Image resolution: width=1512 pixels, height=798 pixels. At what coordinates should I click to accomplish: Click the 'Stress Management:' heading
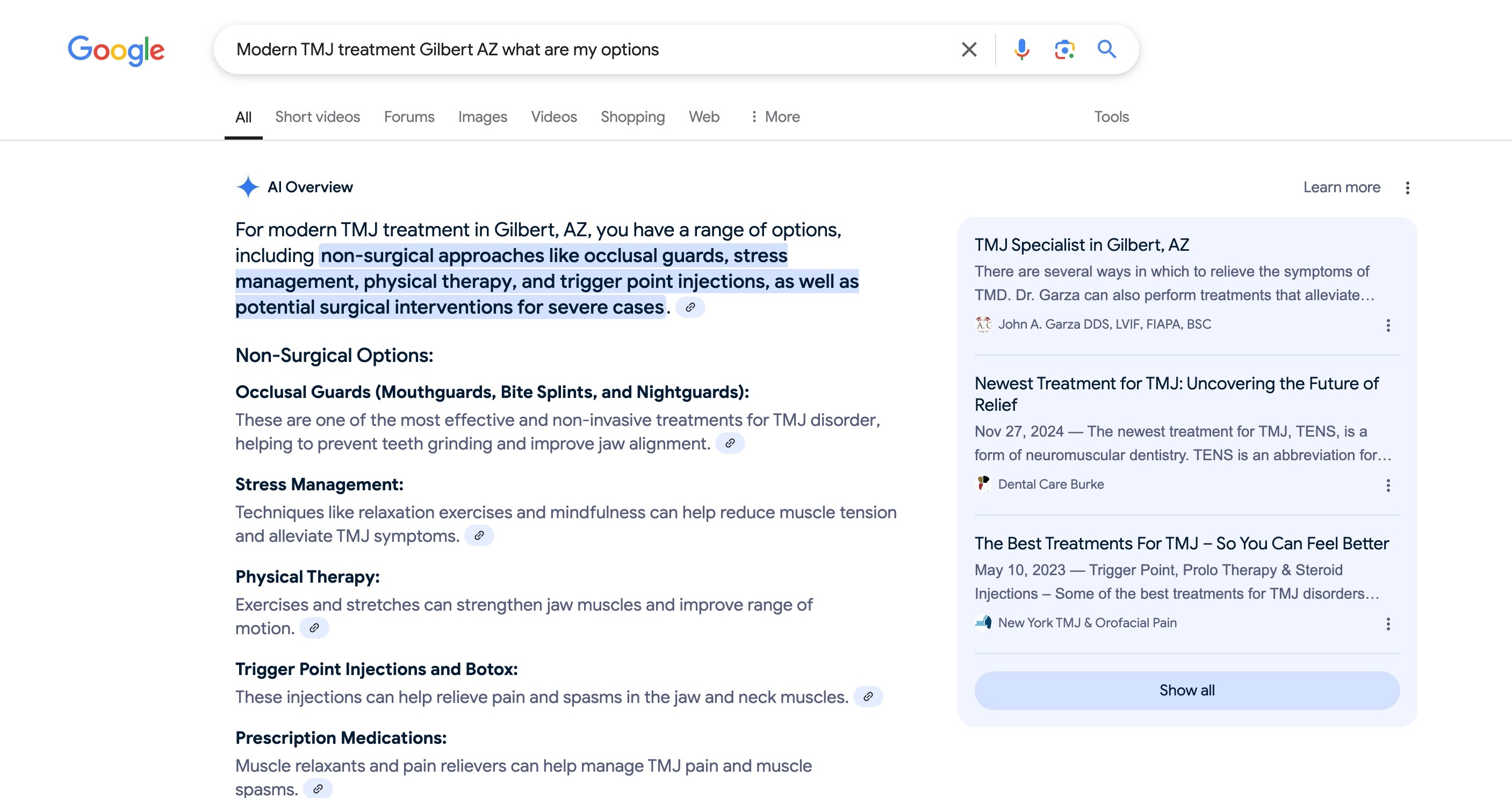tap(319, 484)
